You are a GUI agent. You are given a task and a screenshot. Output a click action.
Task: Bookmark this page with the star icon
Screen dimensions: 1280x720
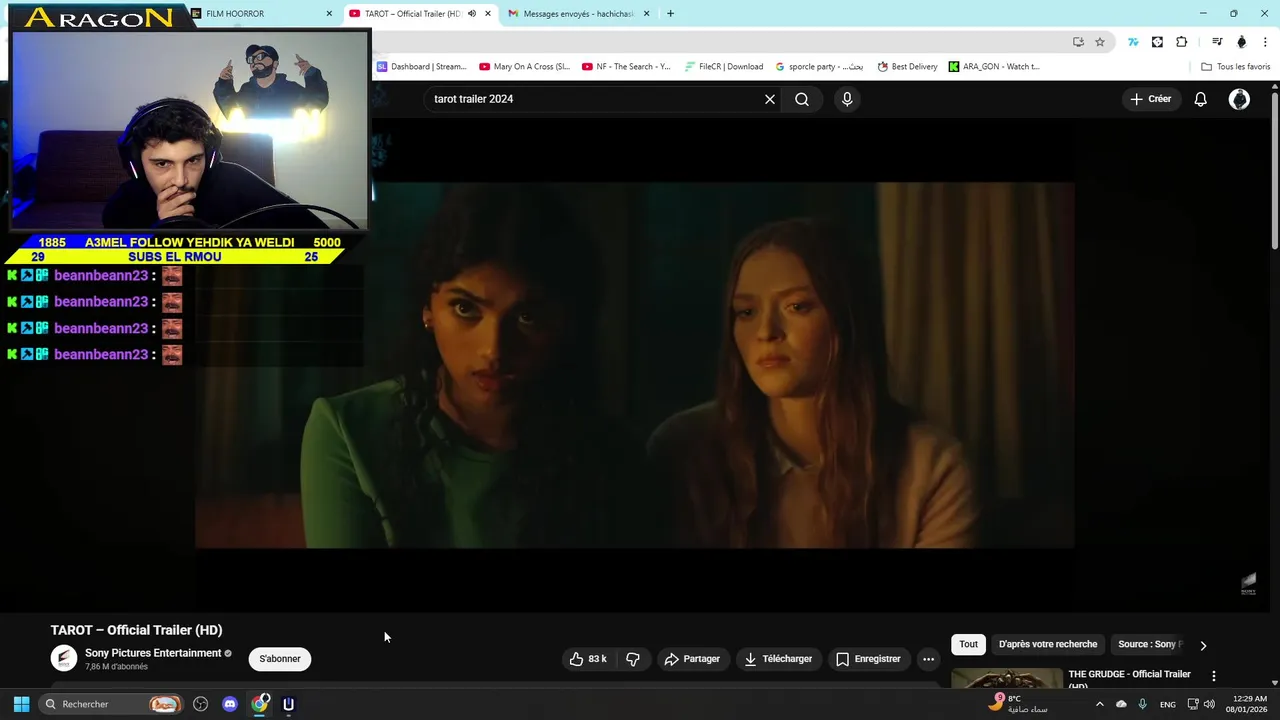[1100, 42]
